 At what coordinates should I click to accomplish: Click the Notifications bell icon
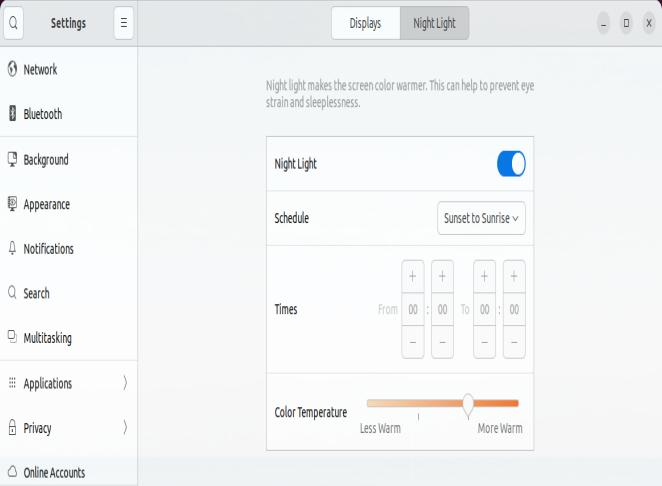coord(12,248)
